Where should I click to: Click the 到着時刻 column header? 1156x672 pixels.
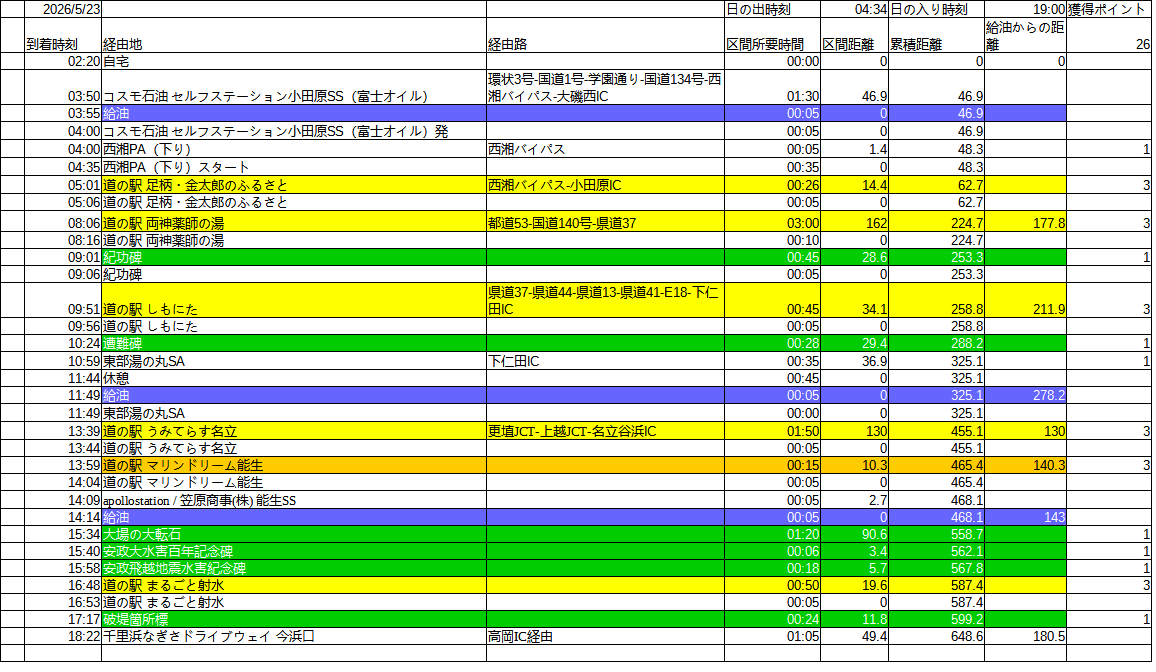pyautogui.click(x=63, y=35)
